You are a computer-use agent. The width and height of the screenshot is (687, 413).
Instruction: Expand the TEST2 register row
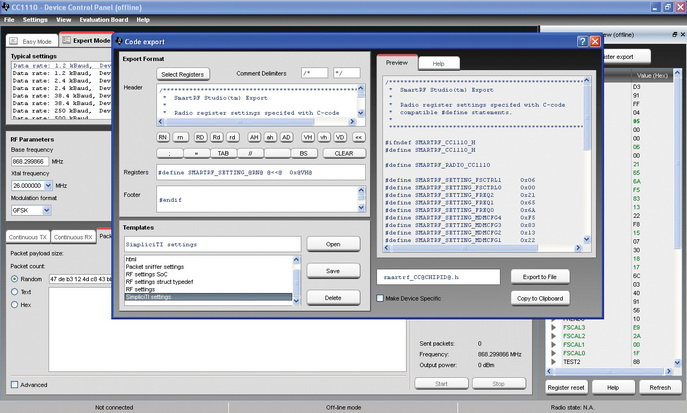click(x=554, y=362)
